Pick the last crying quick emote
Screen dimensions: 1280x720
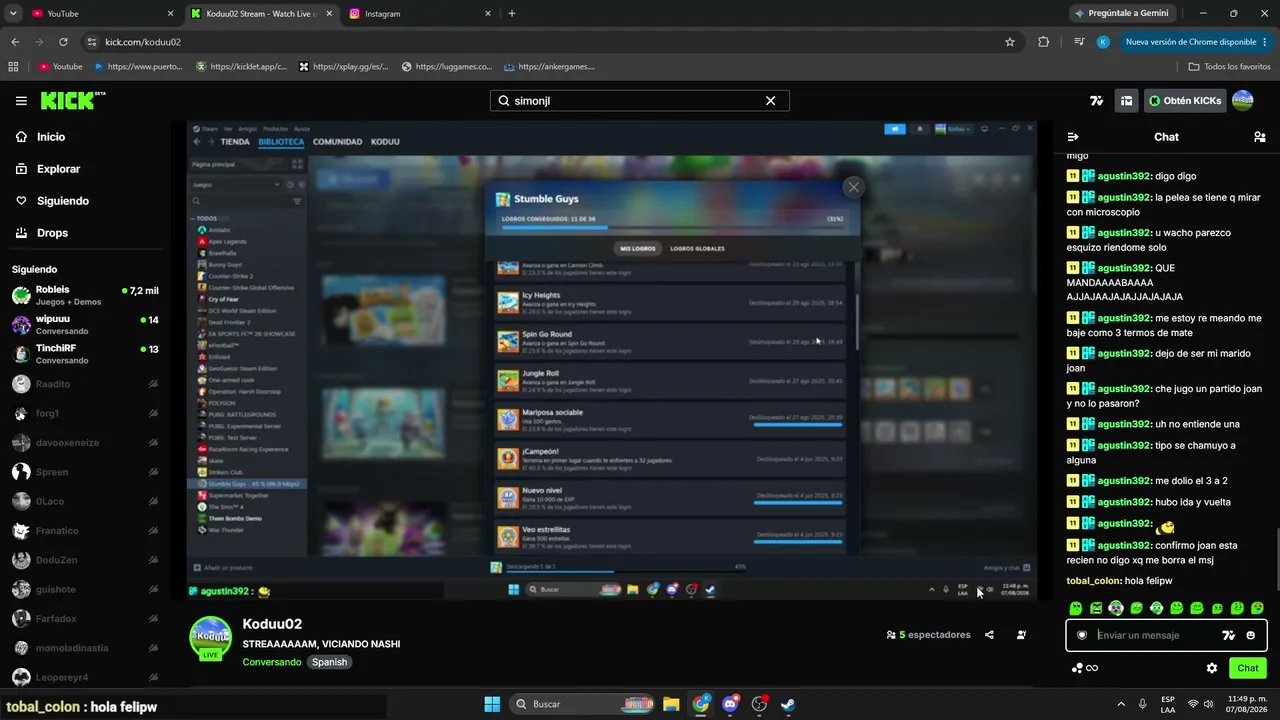1257,608
